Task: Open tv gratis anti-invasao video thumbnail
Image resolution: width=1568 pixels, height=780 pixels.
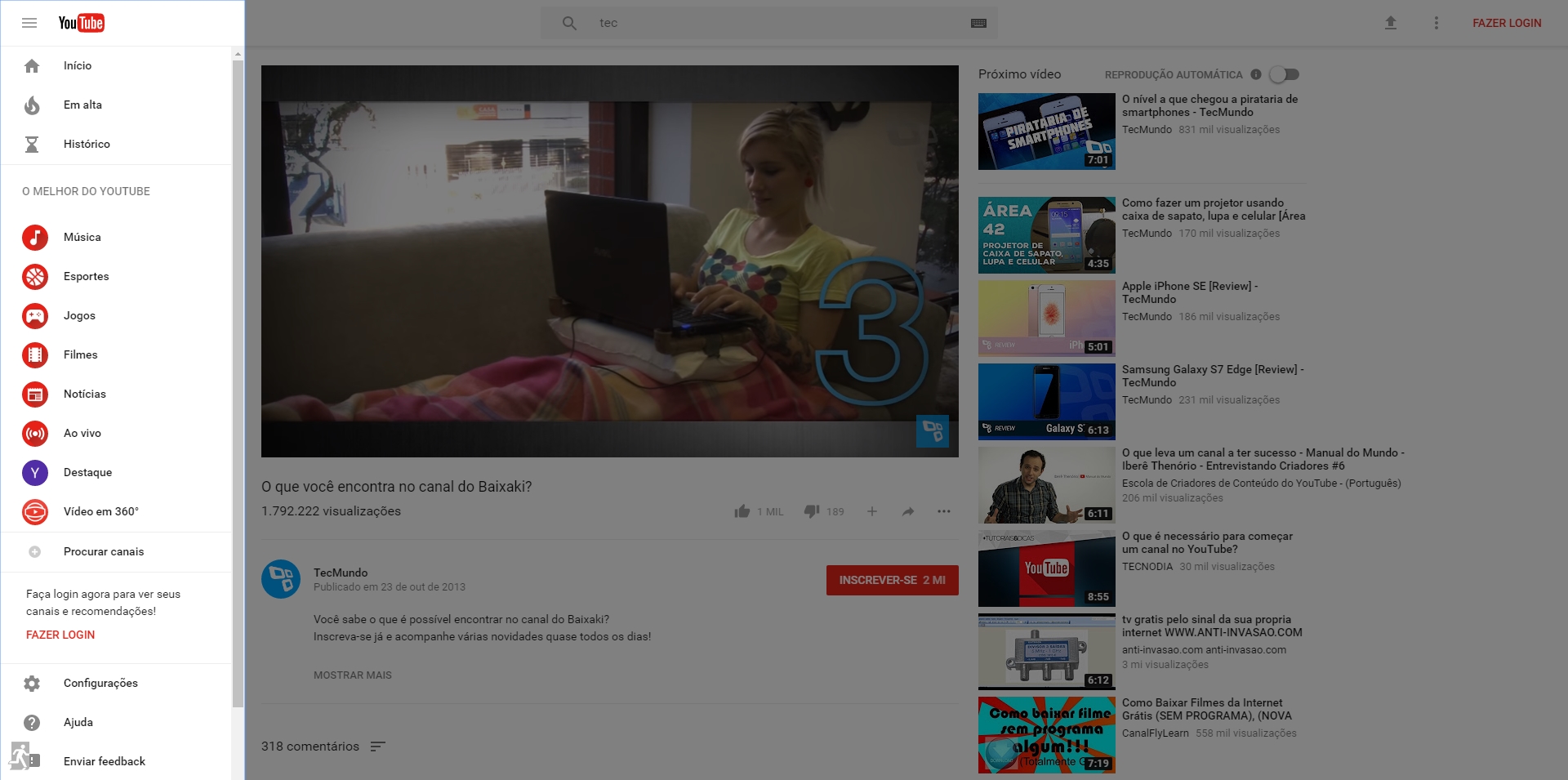Action: [1047, 652]
